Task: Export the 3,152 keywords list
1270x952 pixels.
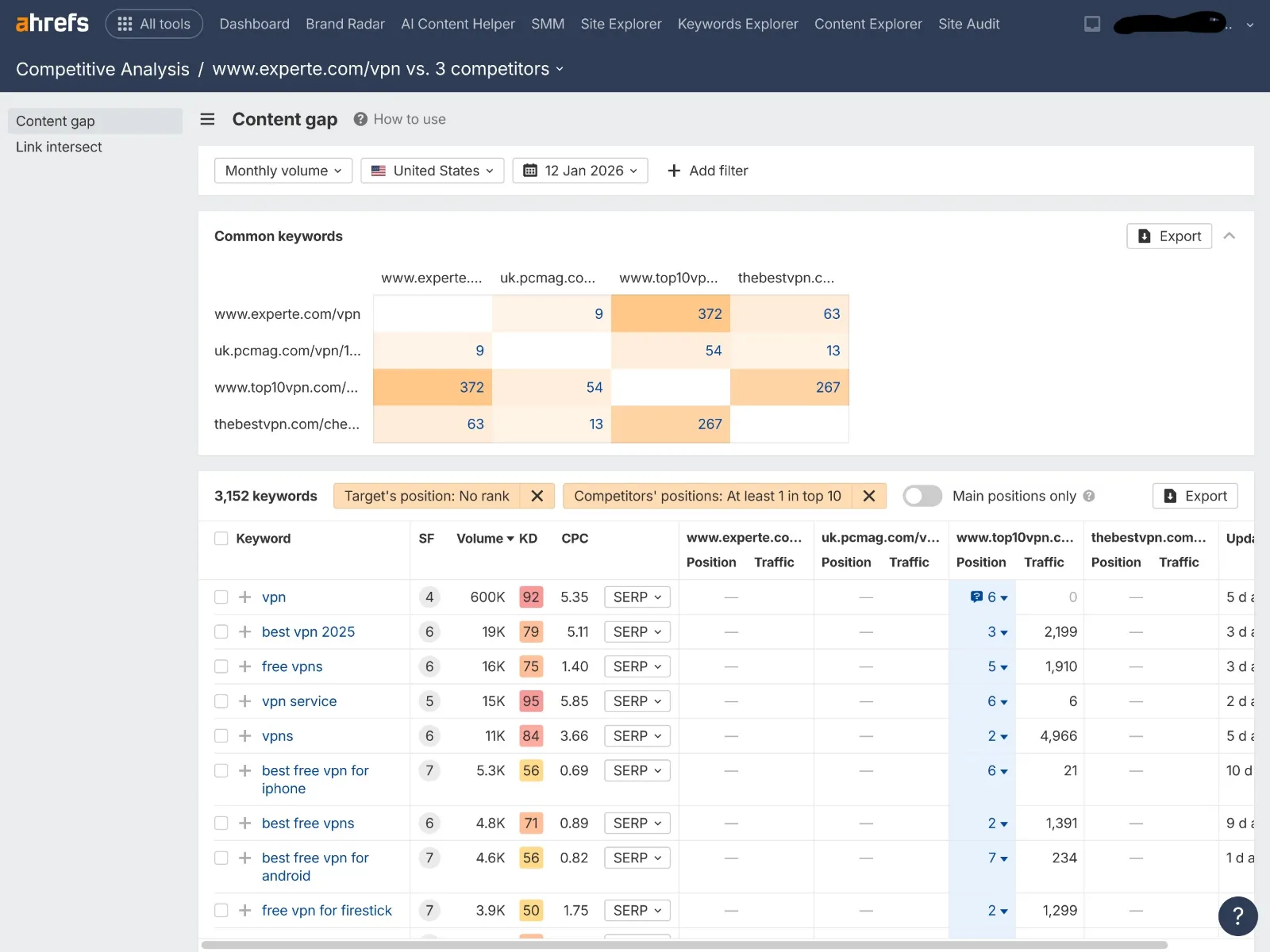Action: (1195, 496)
